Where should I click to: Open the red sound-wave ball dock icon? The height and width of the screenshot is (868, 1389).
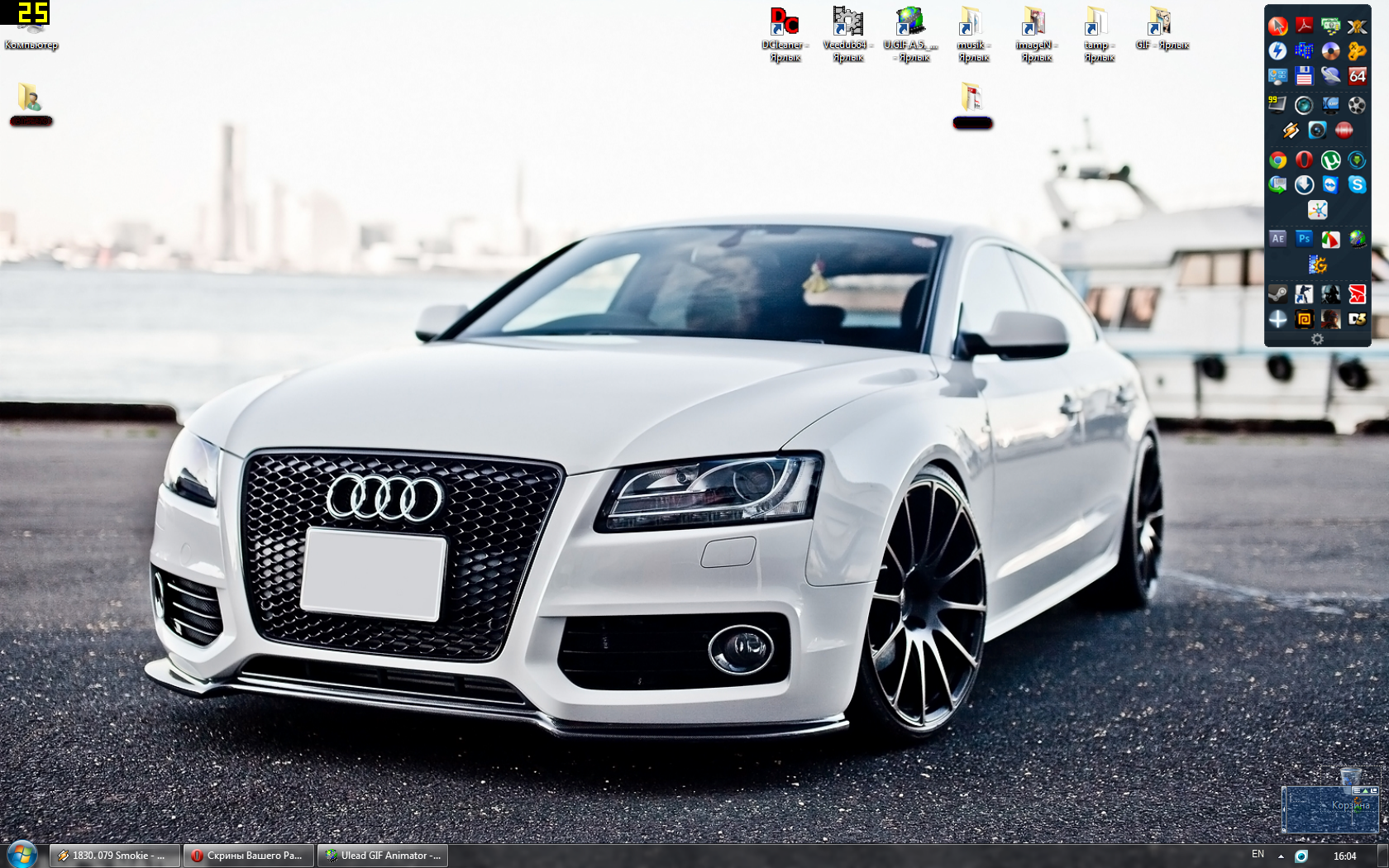1344,130
